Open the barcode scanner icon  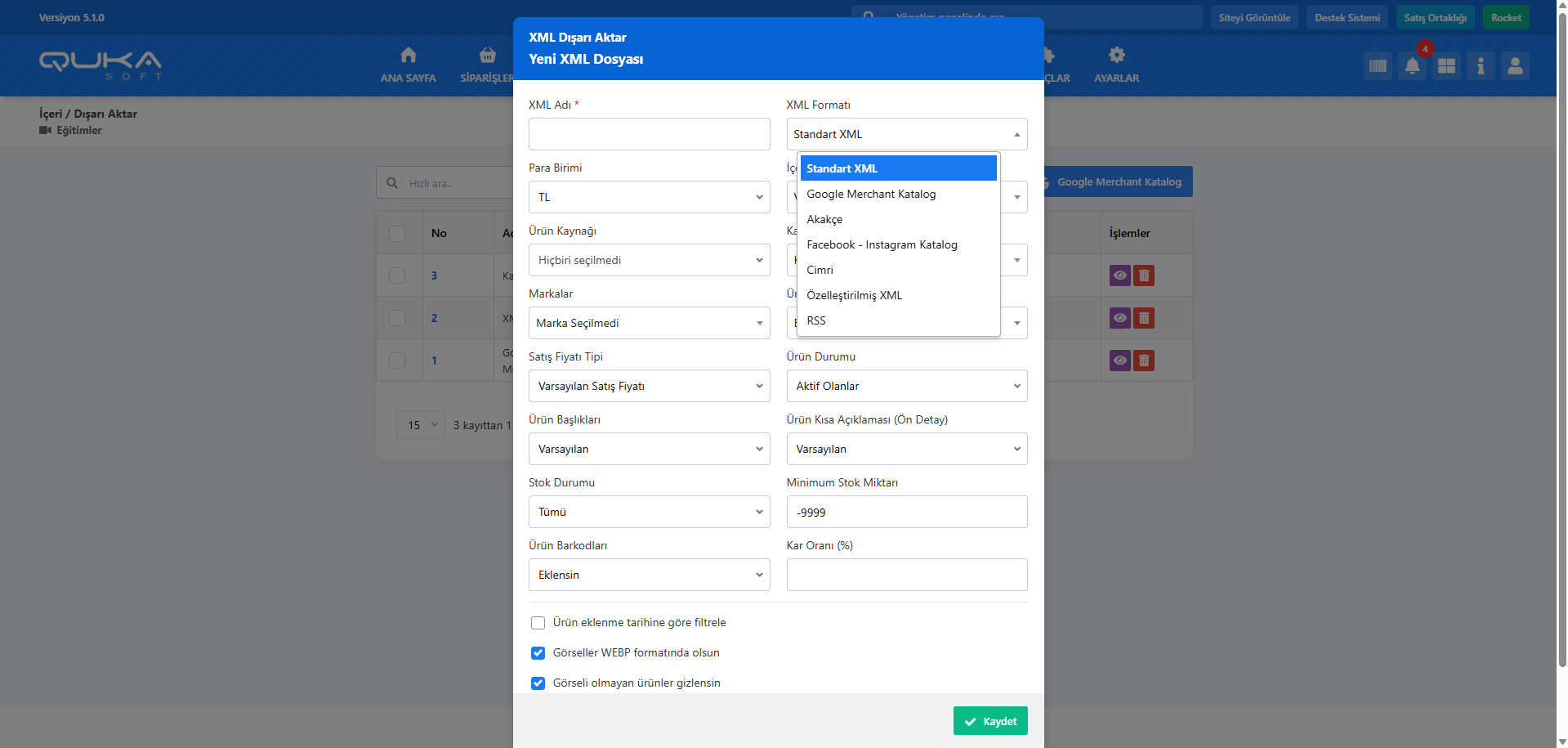[x=1378, y=66]
